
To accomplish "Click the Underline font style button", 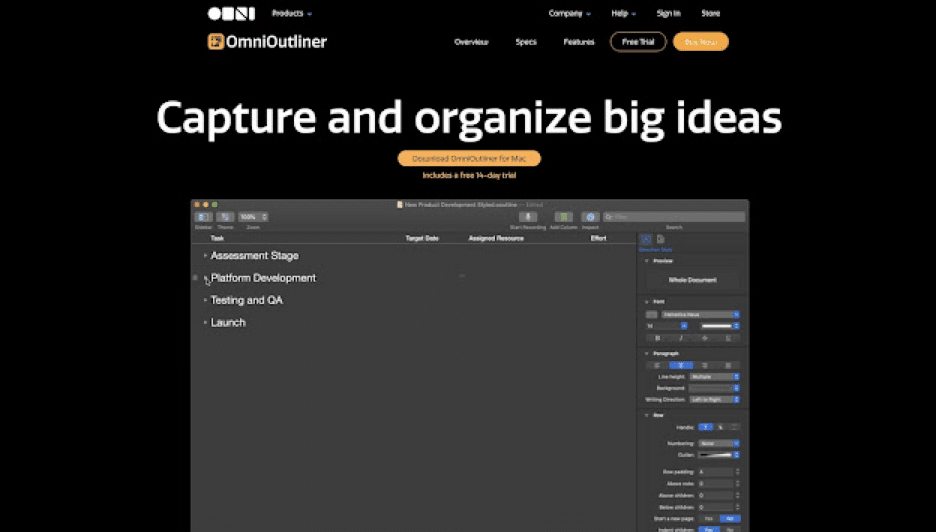I will tap(728, 338).
